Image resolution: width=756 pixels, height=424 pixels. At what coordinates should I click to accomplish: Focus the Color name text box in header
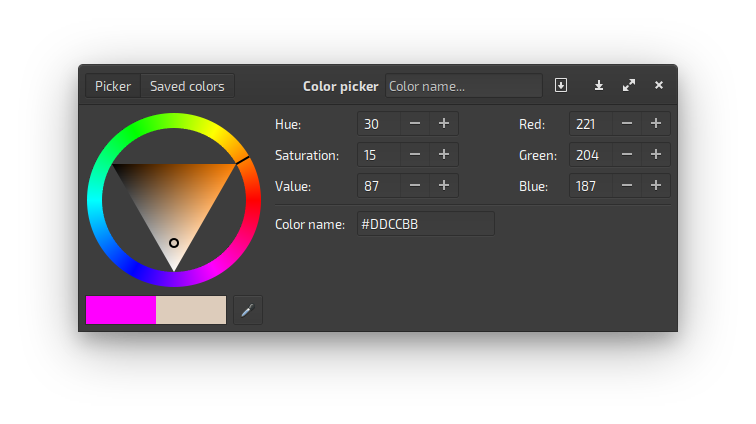(x=463, y=86)
